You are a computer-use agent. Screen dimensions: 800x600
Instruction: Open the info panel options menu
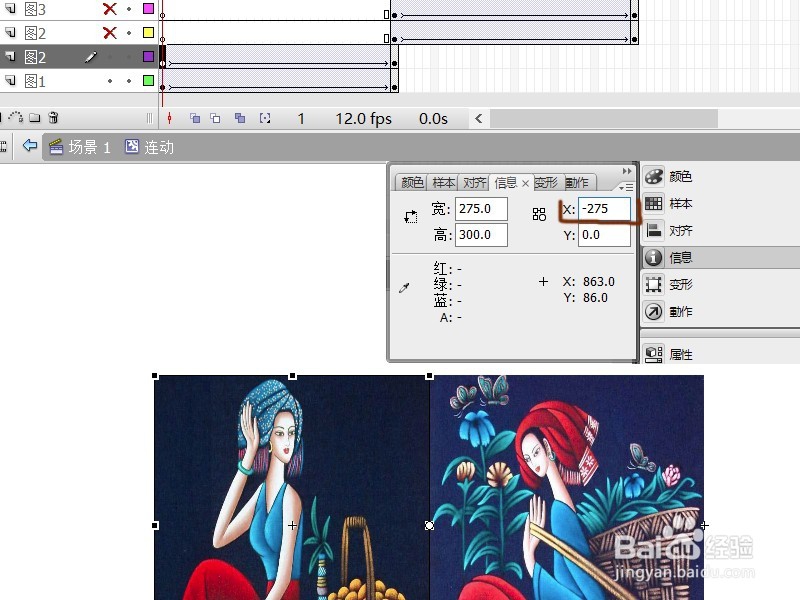pyautogui.click(x=626, y=187)
